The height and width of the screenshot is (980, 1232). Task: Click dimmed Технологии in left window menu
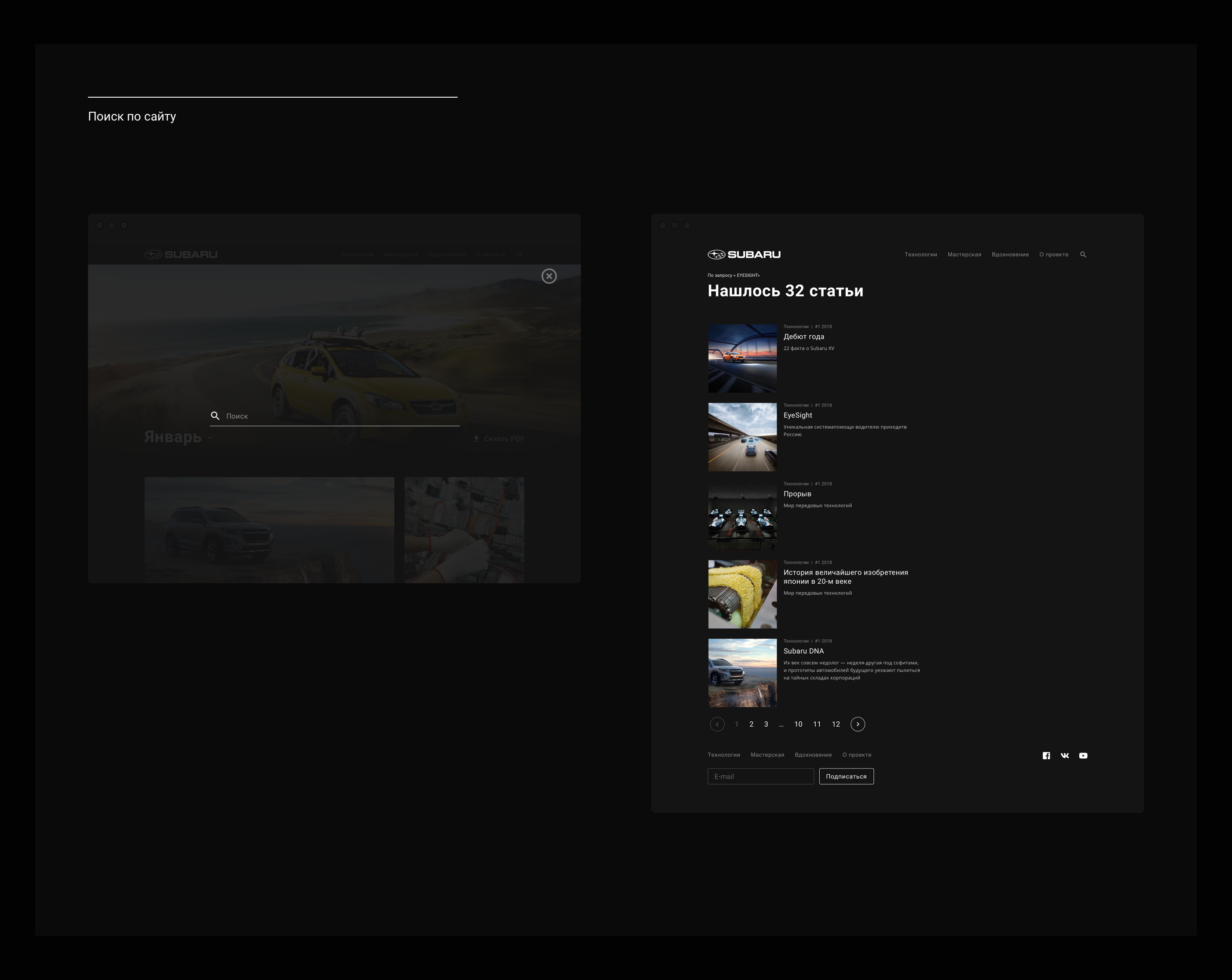358,255
